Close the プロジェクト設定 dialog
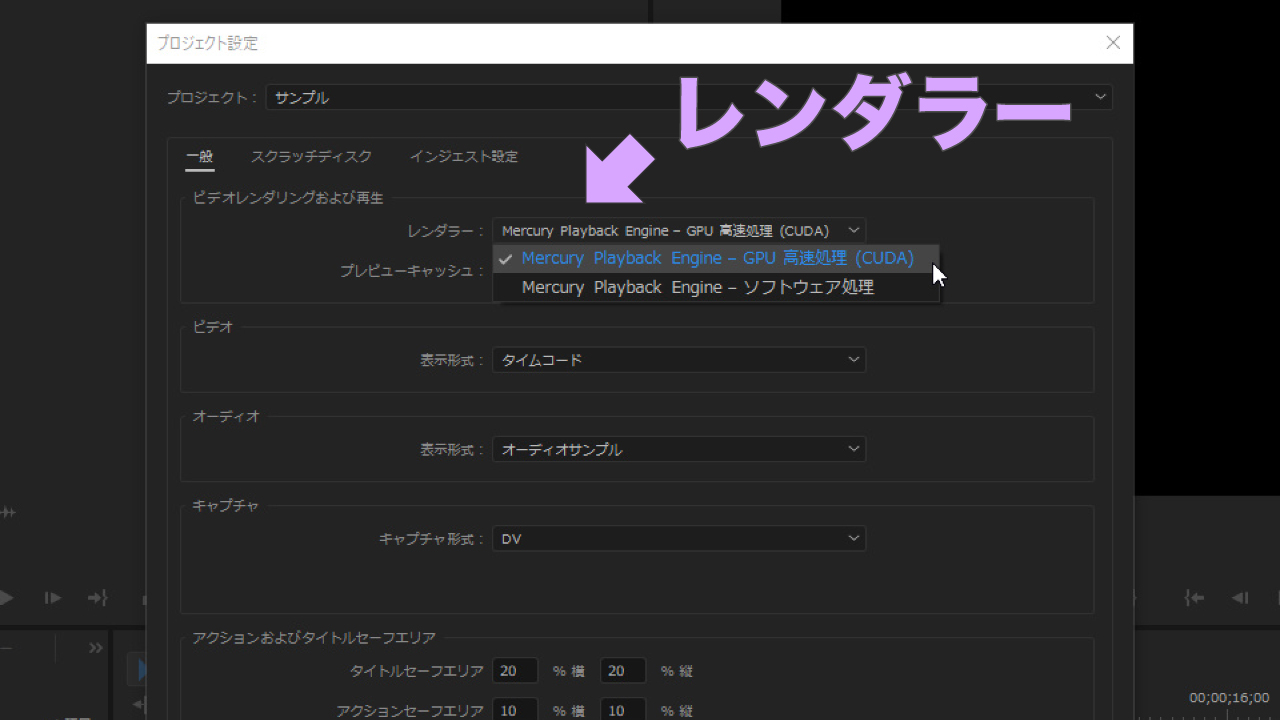 pyautogui.click(x=1113, y=43)
